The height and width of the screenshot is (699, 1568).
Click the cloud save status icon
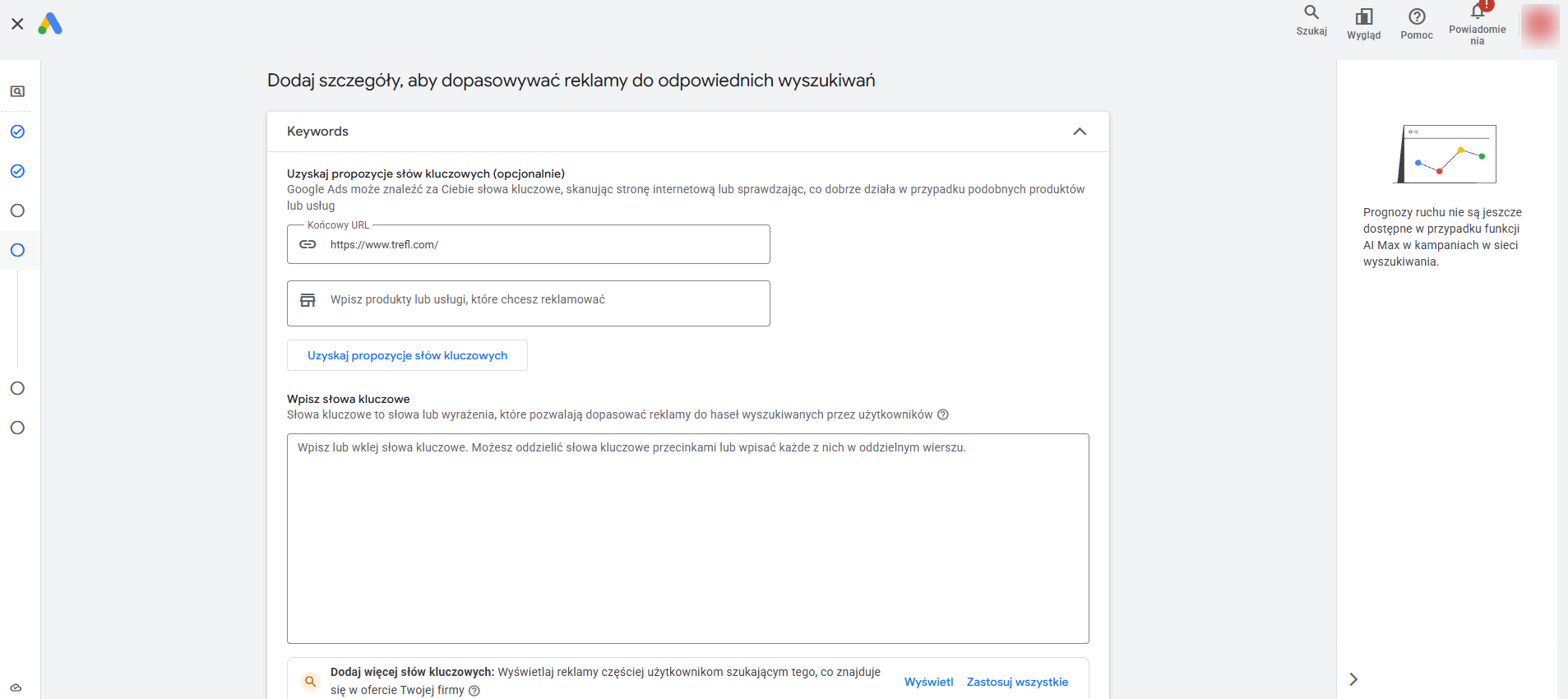coord(16,687)
